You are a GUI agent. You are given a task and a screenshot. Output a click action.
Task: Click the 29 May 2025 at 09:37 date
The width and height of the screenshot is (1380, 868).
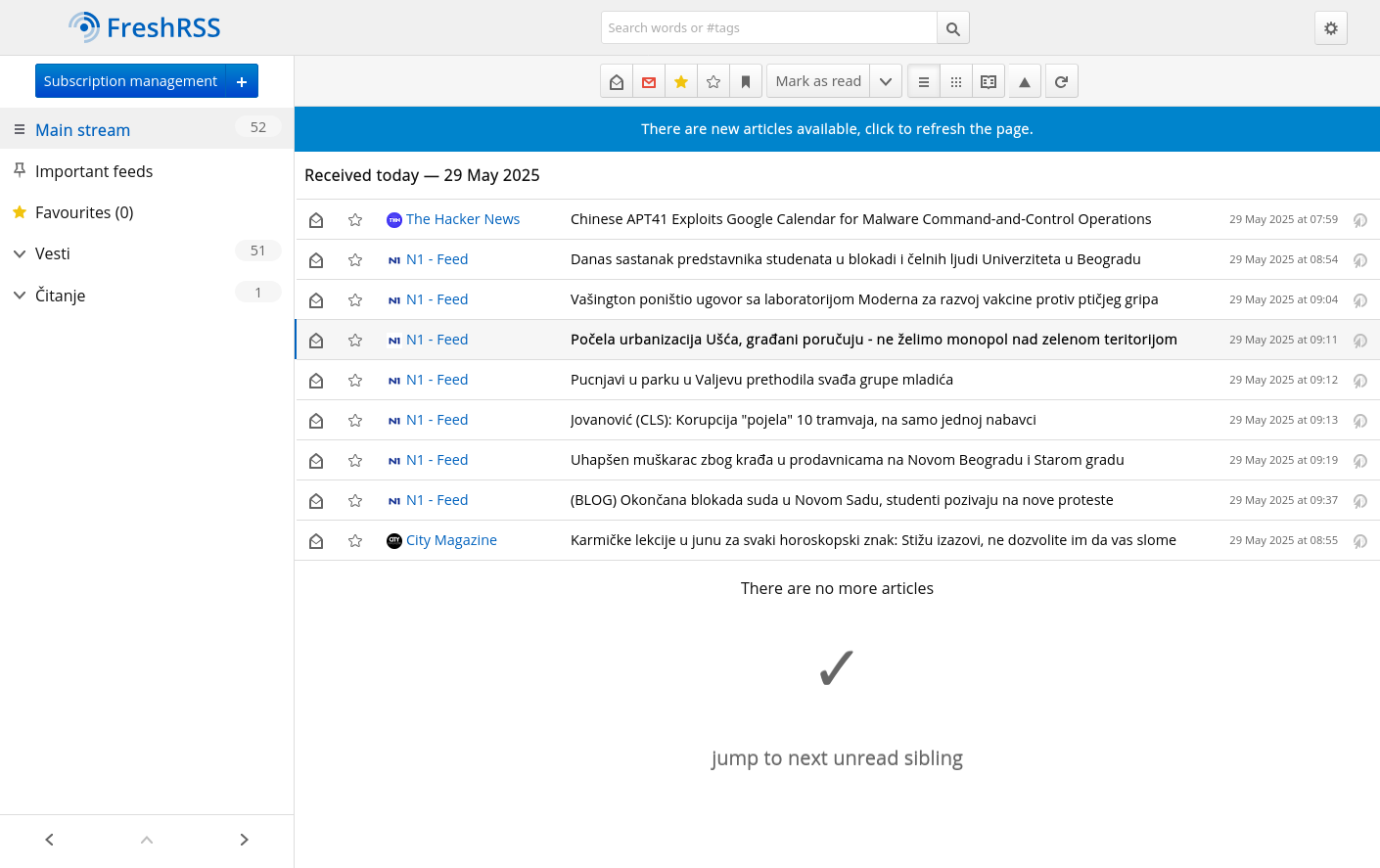pos(1283,500)
